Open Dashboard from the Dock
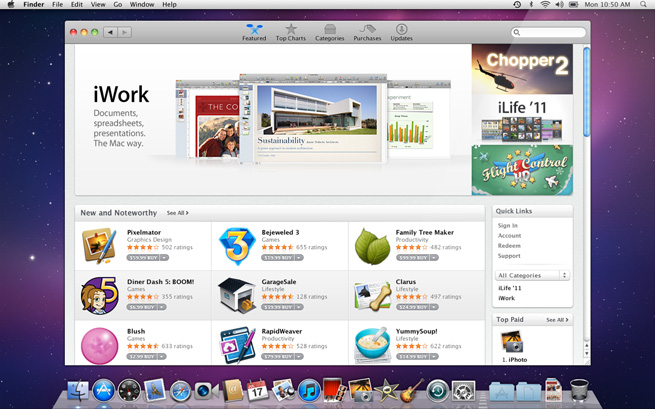 pos(129,391)
